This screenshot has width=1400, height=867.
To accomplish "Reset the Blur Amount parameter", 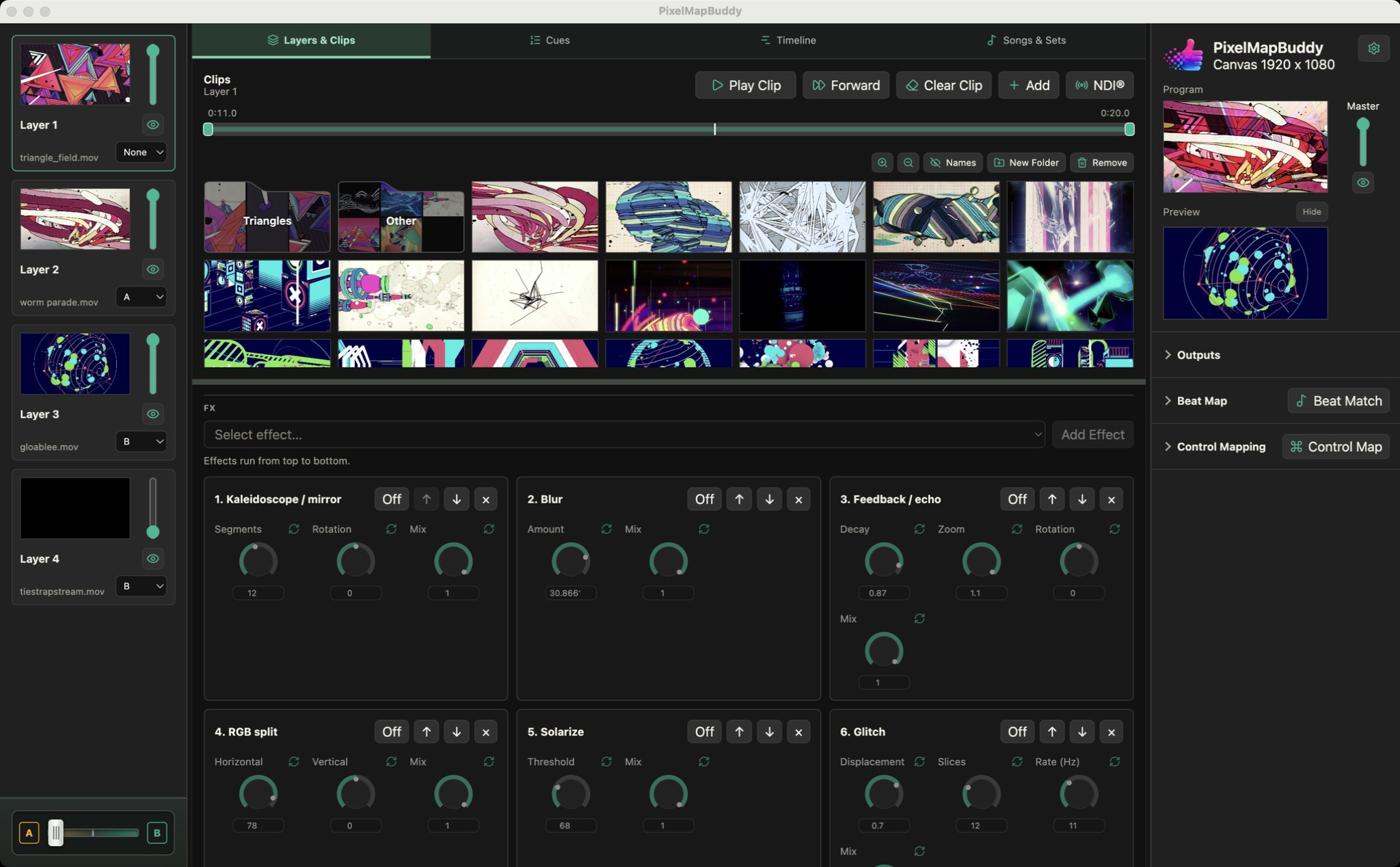I will point(606,529).
